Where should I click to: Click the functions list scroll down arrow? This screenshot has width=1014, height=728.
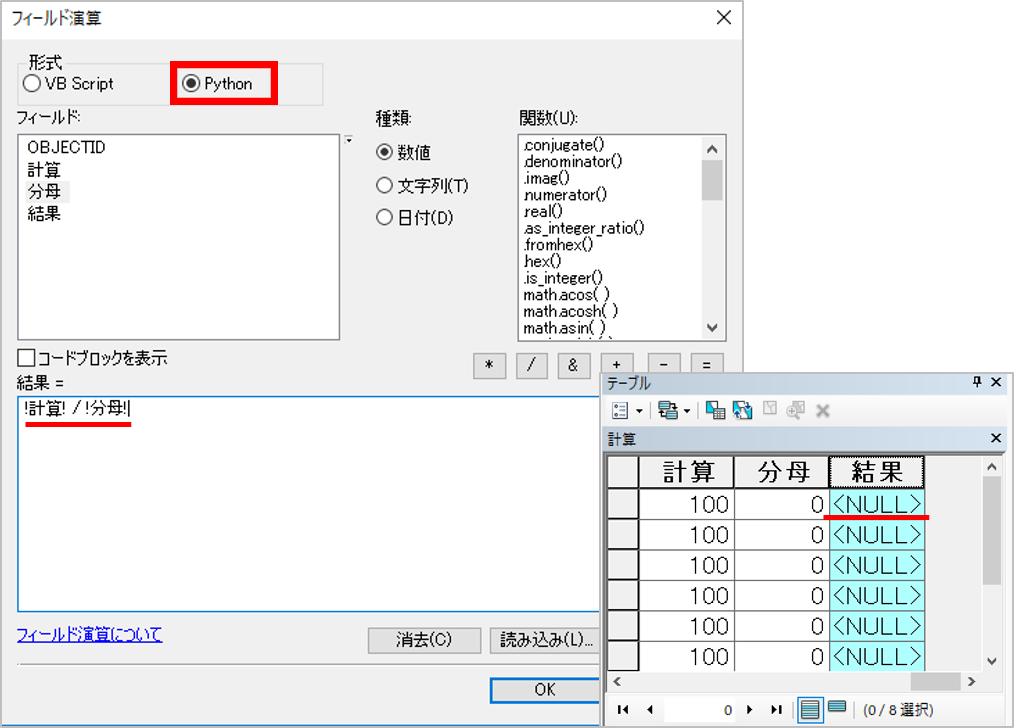click(x=713, y=328)
